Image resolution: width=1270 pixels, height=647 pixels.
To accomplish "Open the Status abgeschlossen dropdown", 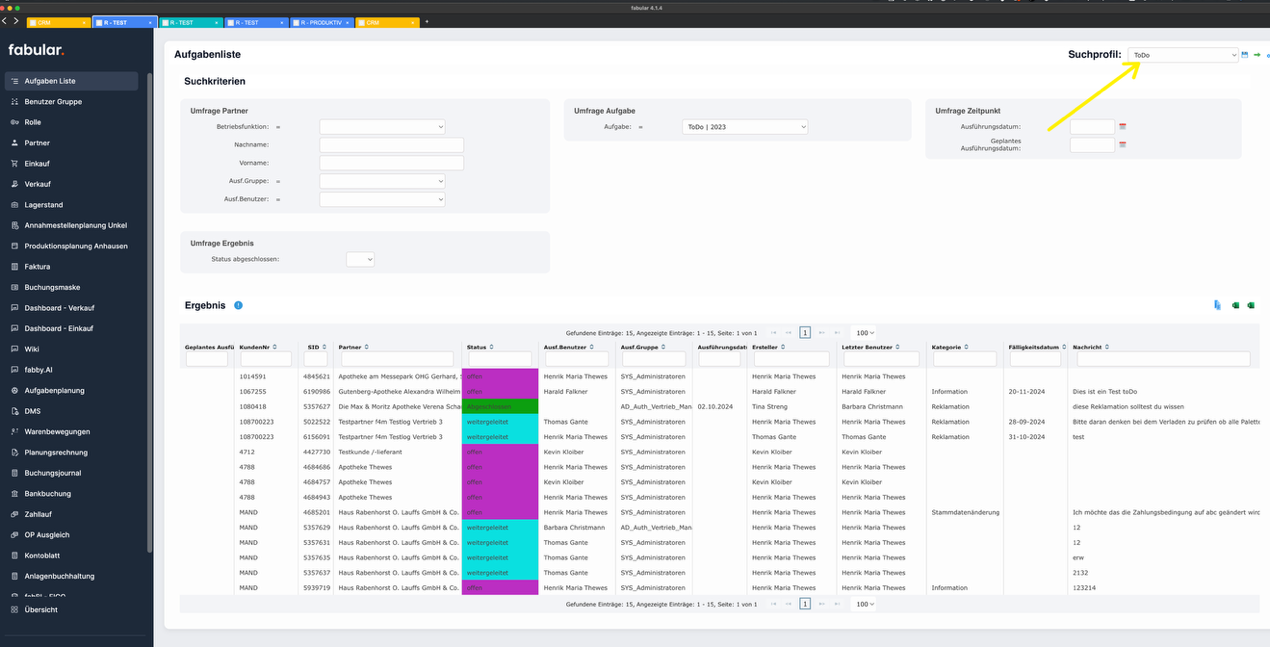I will pos(360,257).
